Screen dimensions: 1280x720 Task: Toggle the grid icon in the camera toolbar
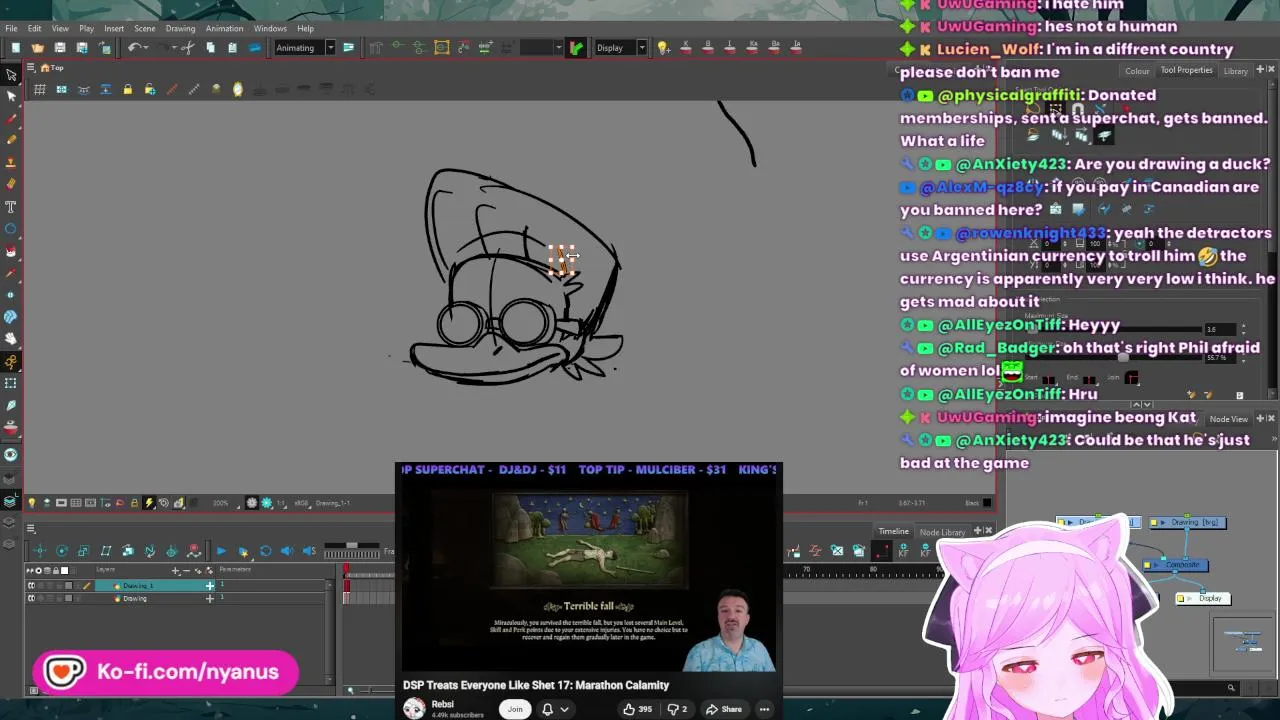[39, 90]
